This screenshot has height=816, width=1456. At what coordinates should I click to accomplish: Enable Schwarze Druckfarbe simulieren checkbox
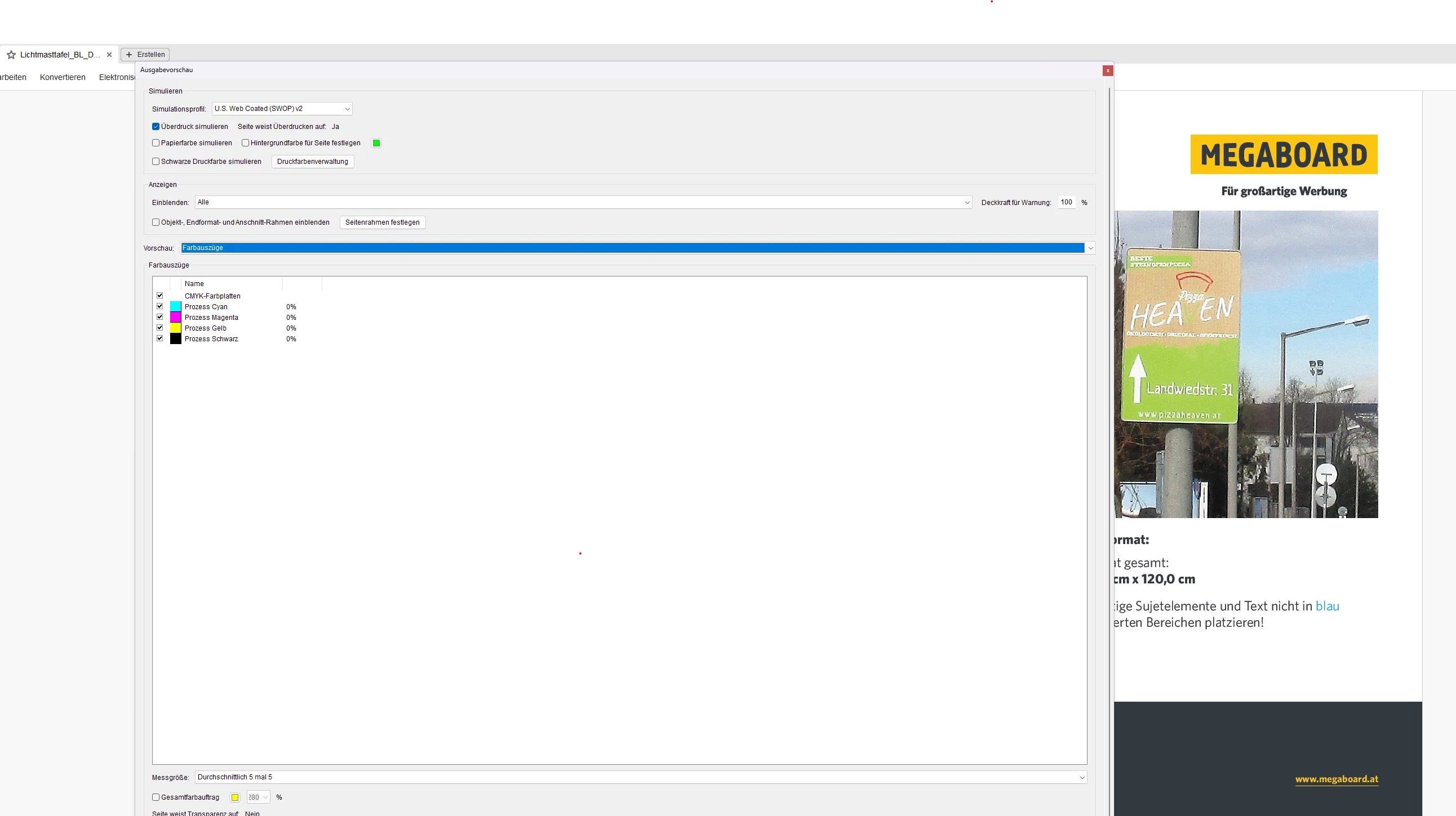[156, 162]
